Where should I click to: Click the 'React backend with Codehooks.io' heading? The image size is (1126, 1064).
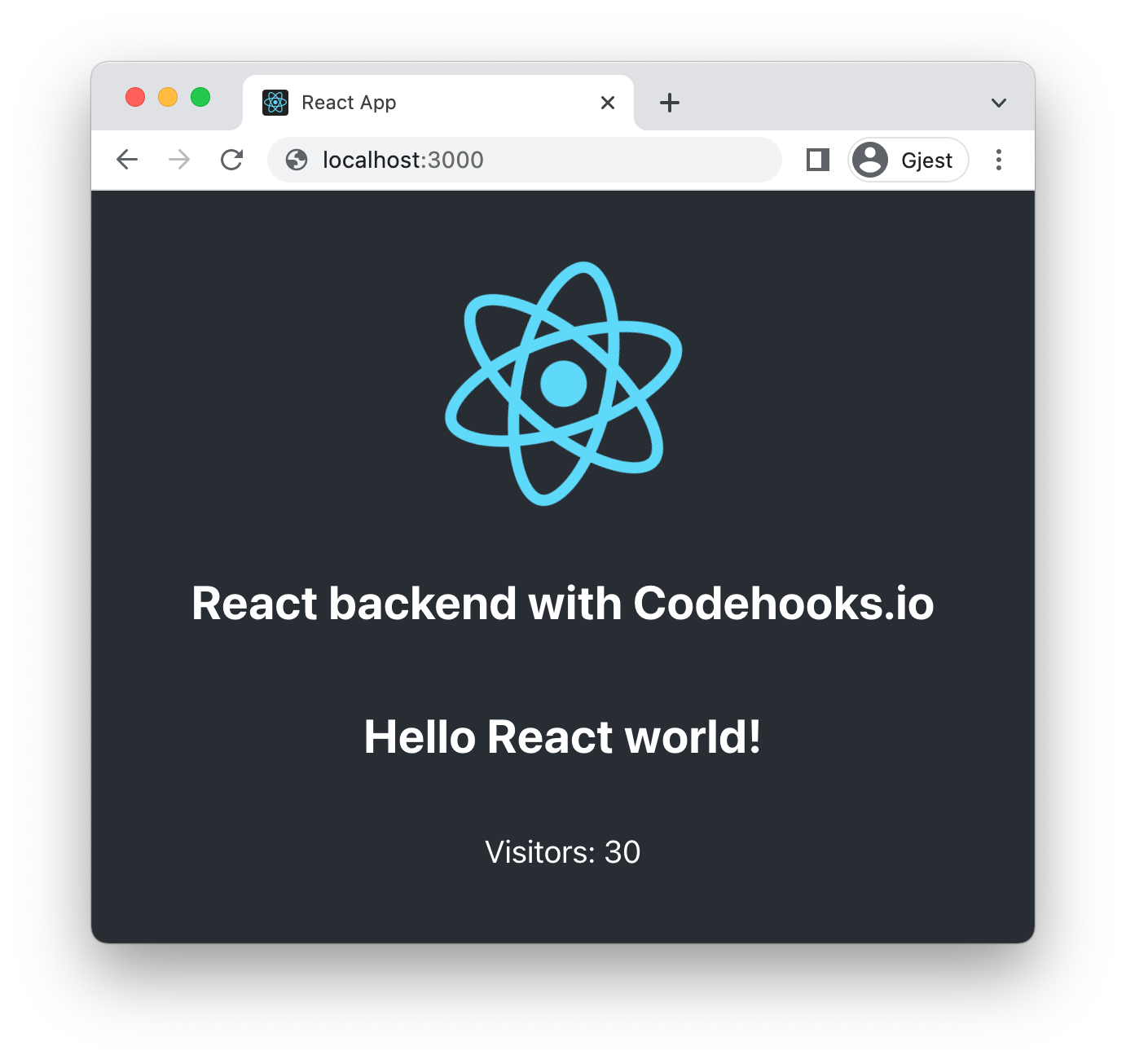(x=563, y=604)
